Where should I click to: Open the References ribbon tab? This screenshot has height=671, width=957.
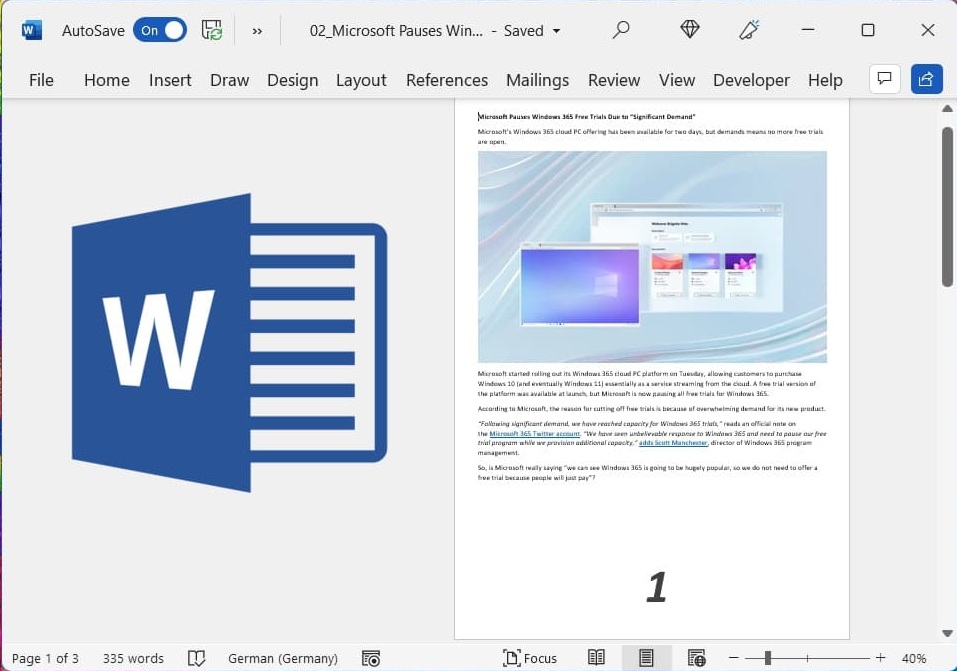447,80
